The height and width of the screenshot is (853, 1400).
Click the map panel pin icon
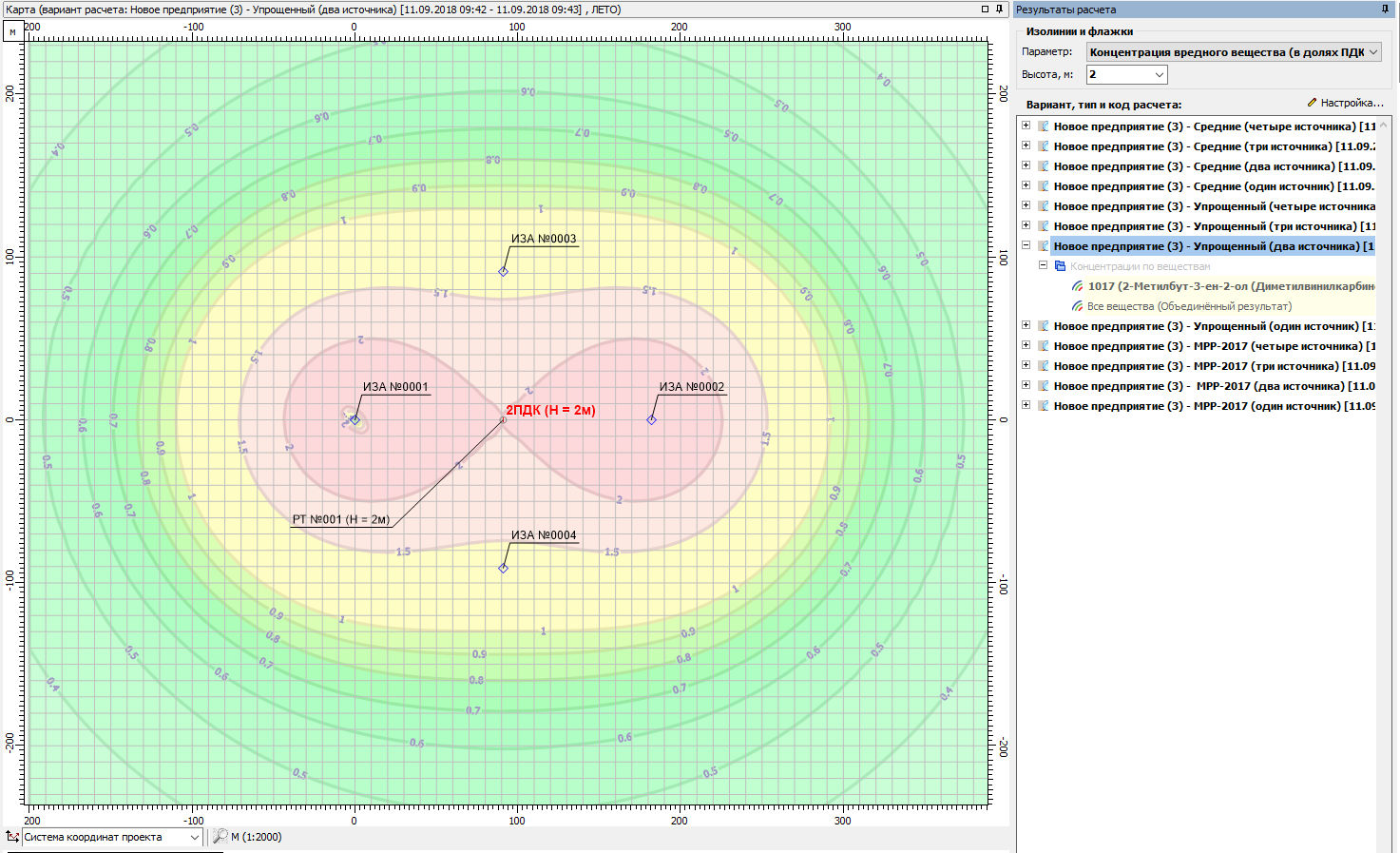pos(999,10)
